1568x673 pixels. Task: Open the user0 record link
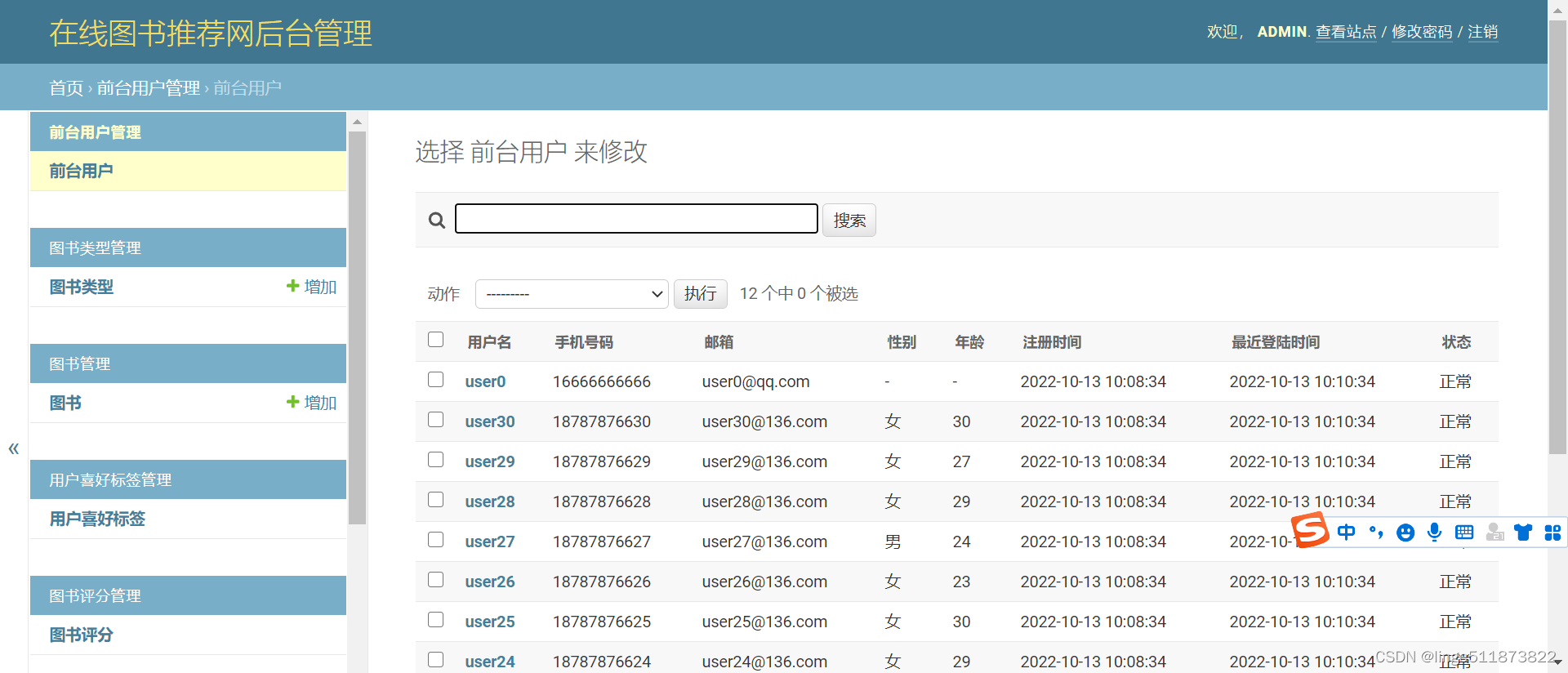click(485, 381)
